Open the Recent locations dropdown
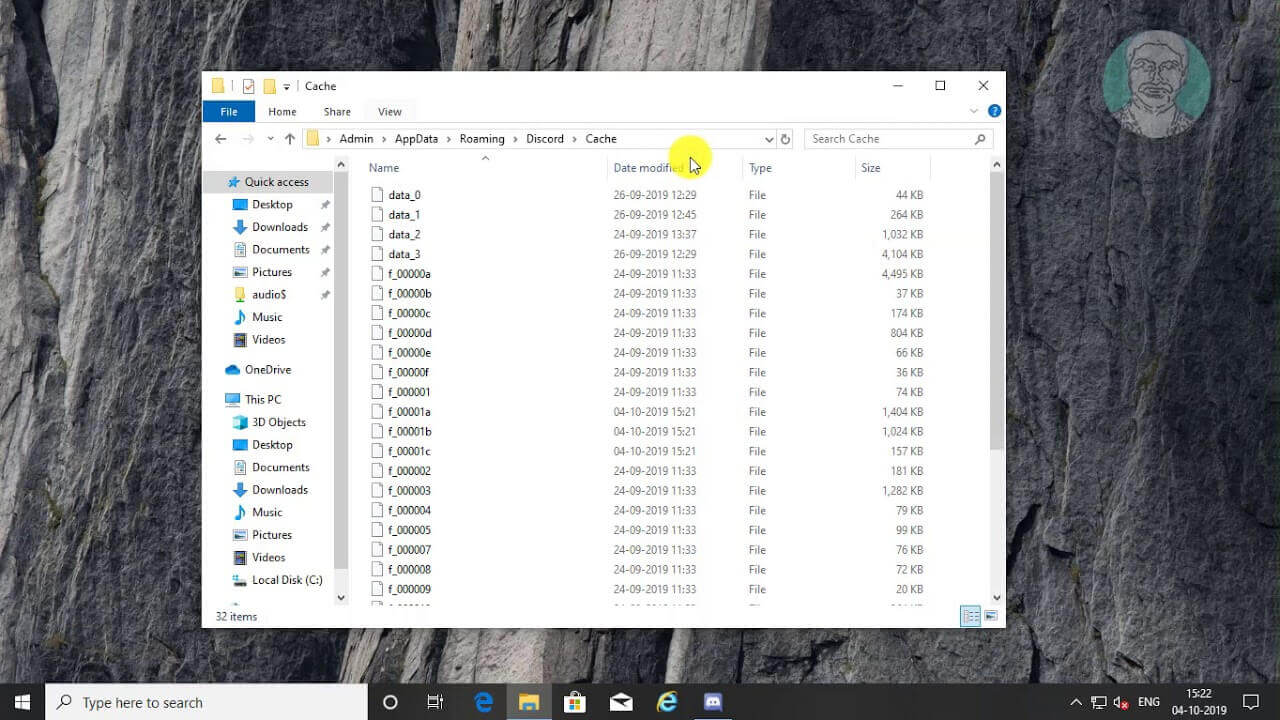Screen dimensions: 1280x720 270,139
